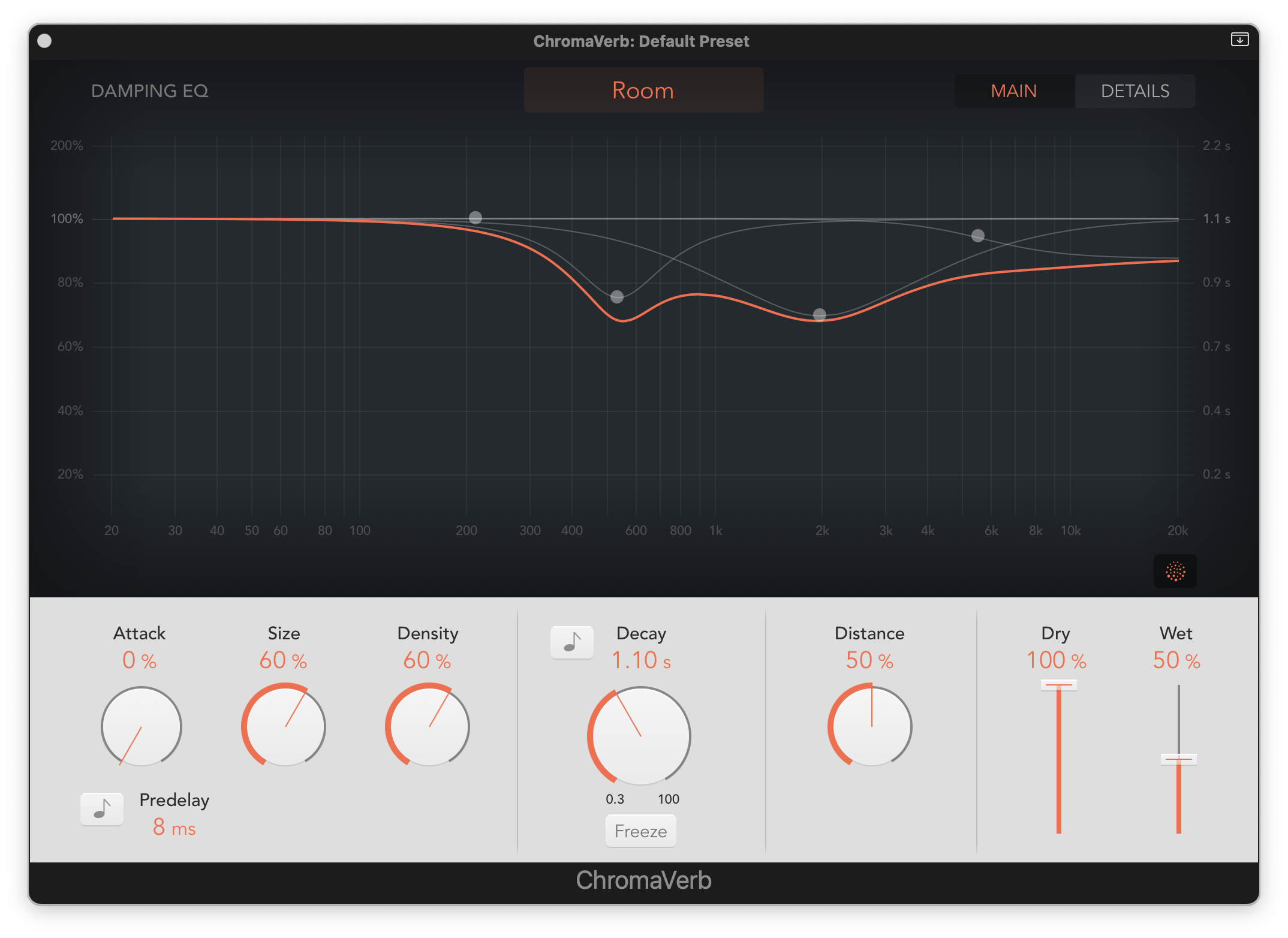Image resolution: width=1288 pixels, height=938 pixels.
Task: Click the Wet value 50 %
Action: [1176, 661]
